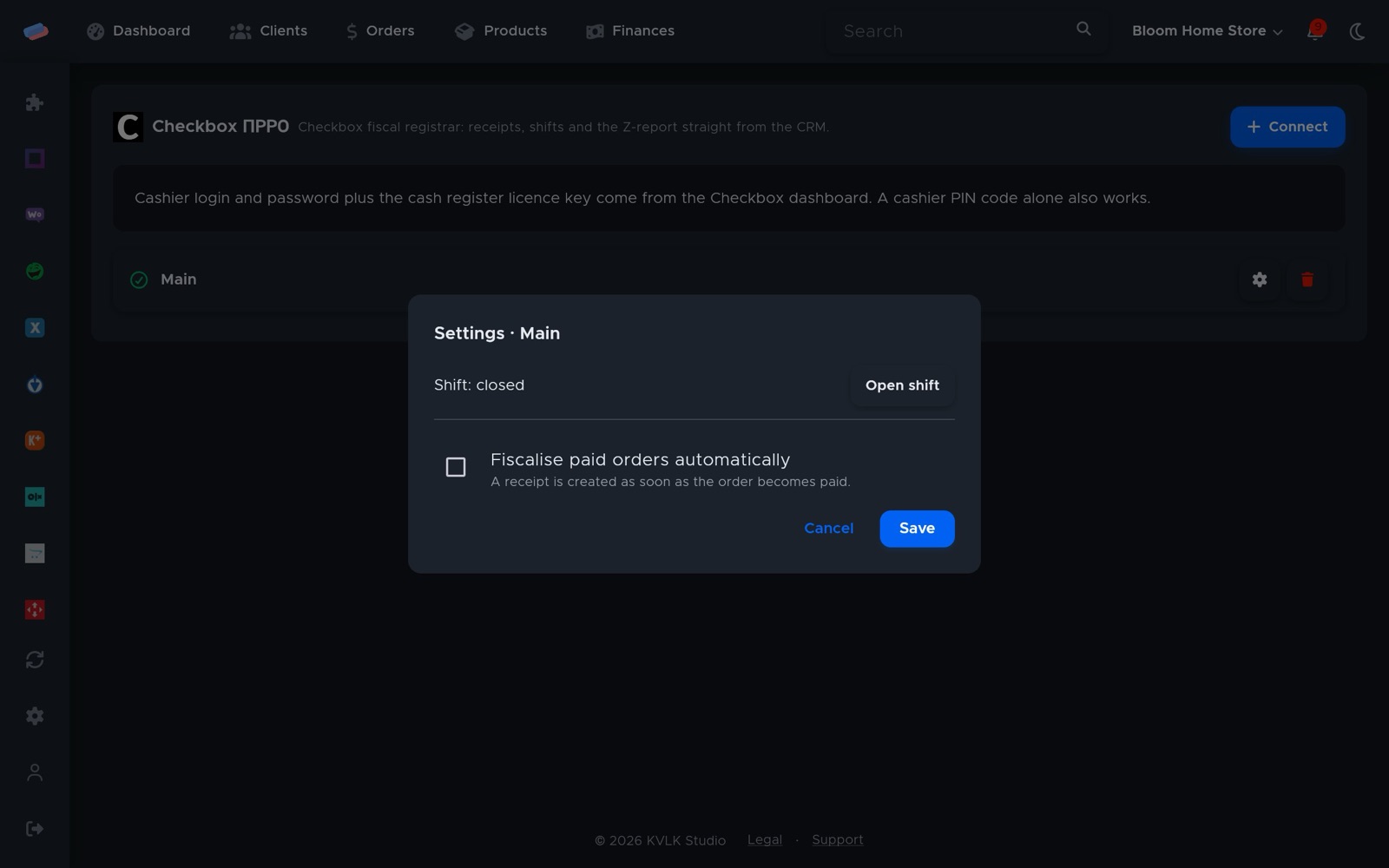Open the teal OLX integration sidebar icon
The height and width of the screenshot is (868, 1389).
pyautogui.click(x=35, y=496)
